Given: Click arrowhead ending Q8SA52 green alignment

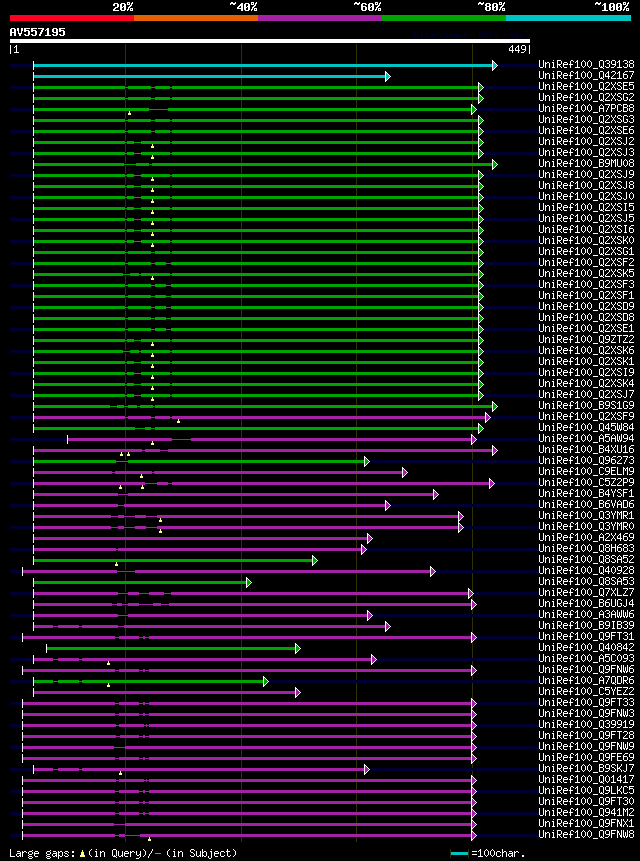Looking at the screenshot, I should (315, 560).
